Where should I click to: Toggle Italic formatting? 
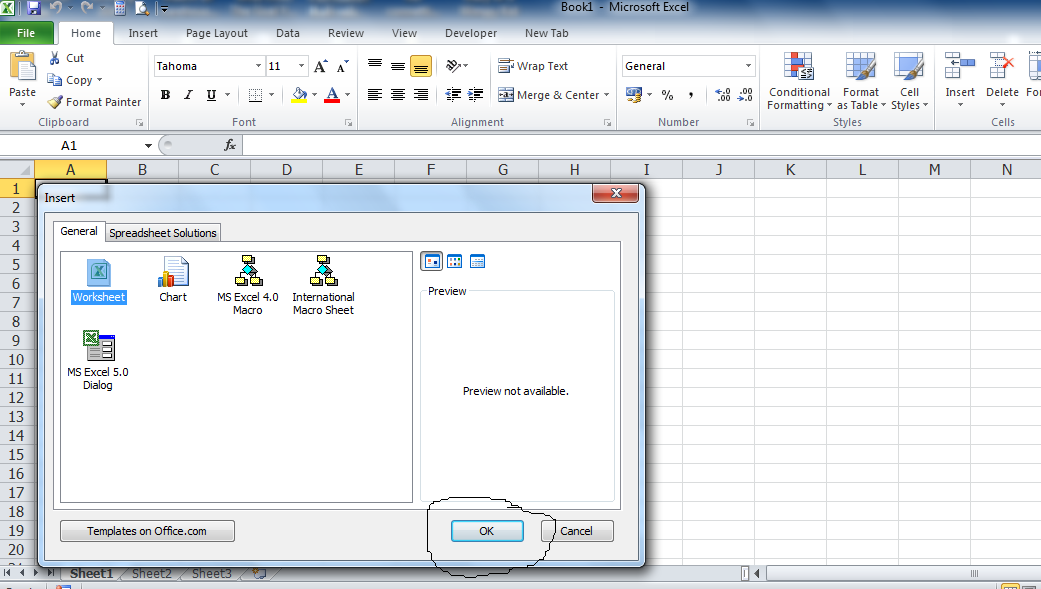coord(189,95)
